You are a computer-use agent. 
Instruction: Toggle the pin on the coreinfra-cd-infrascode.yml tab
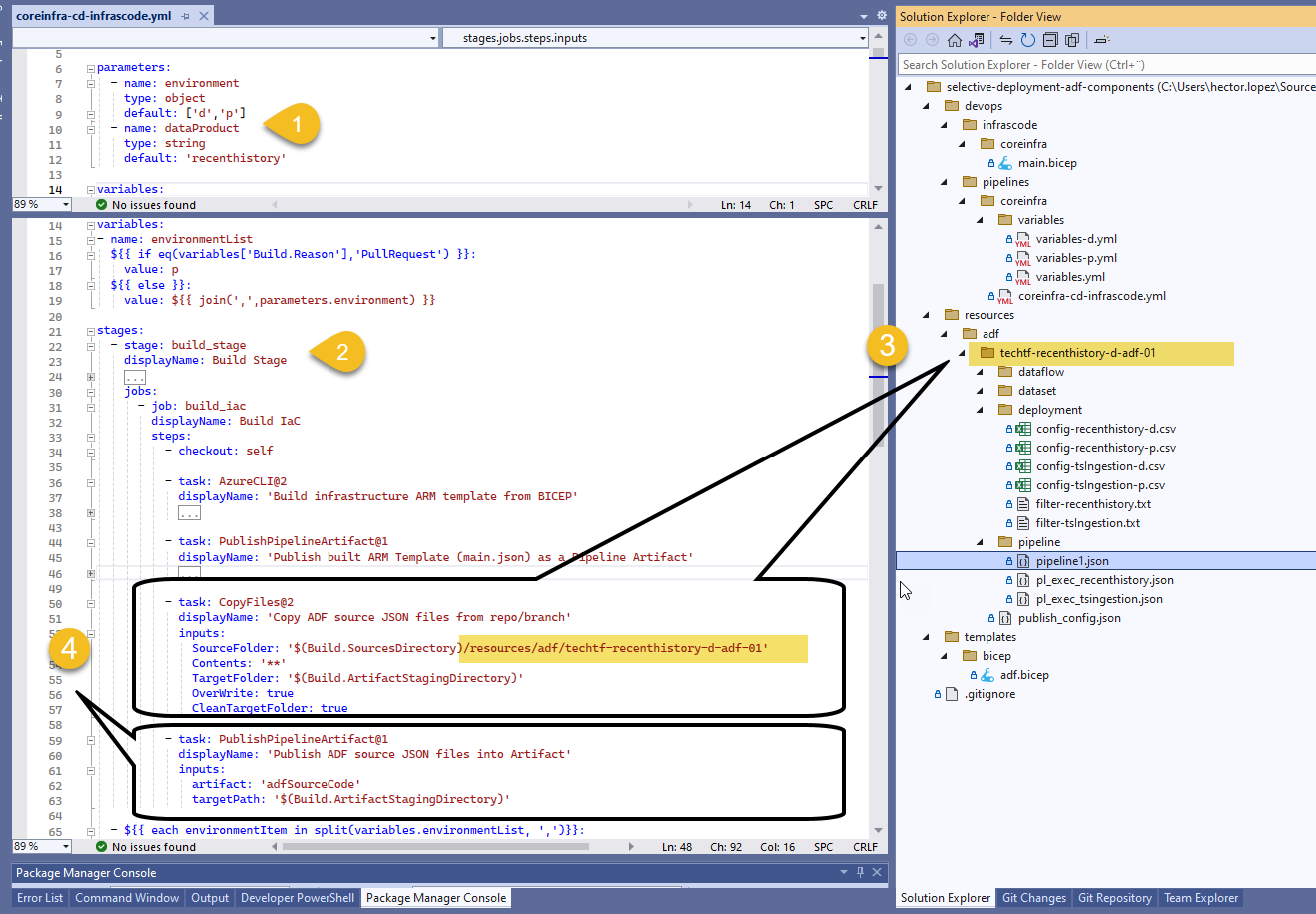point(185,15)
